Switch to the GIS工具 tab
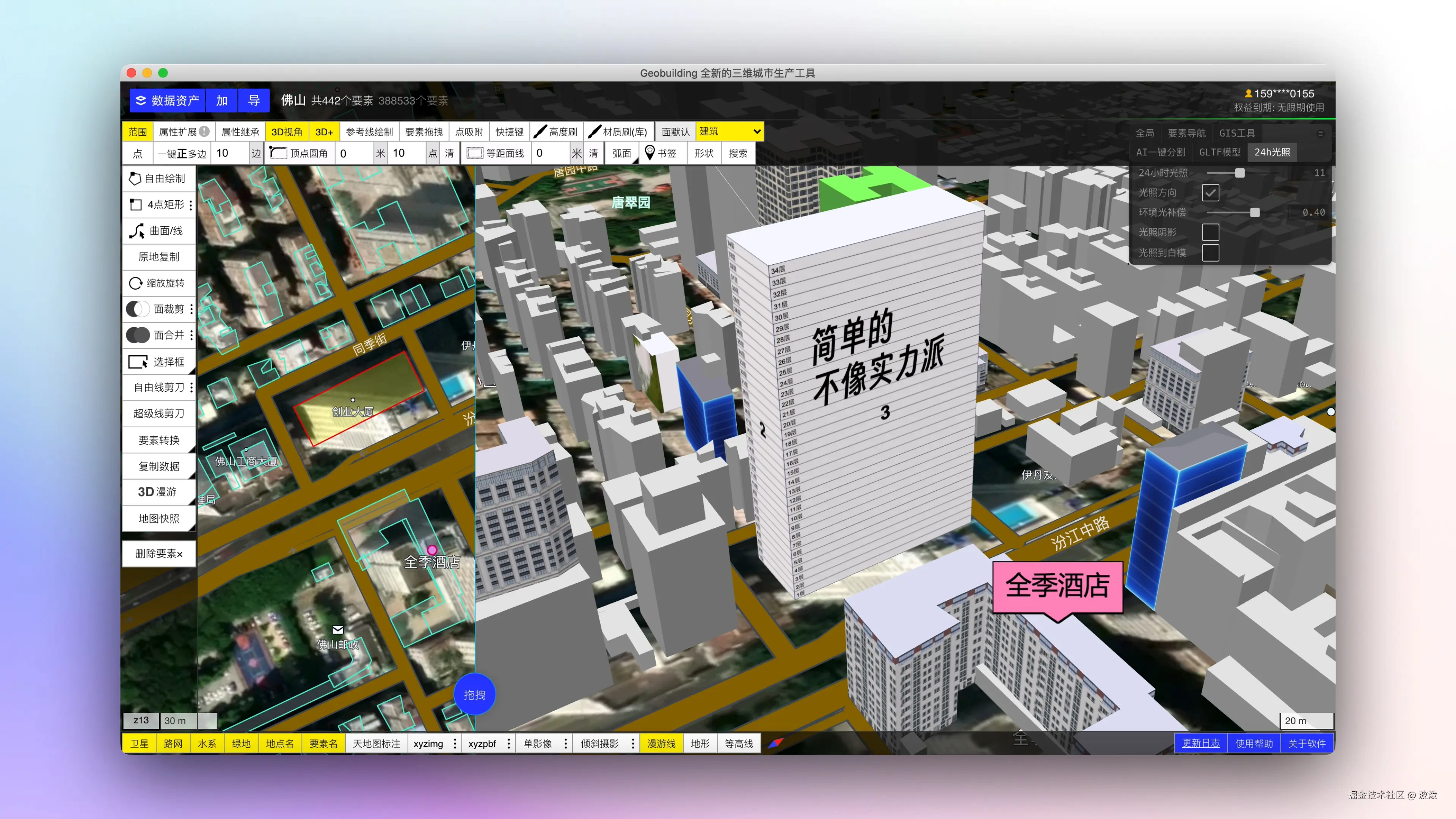The image size is (1456, 819). (1237, 133)
